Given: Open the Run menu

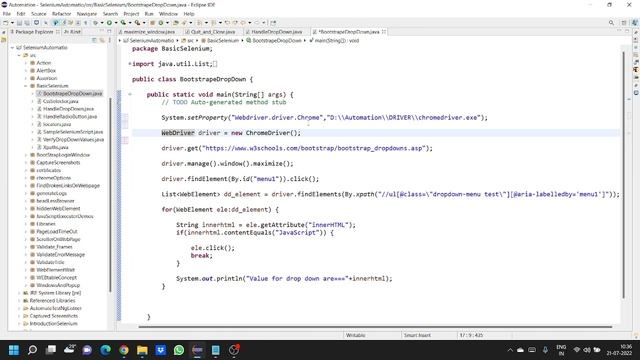Looking at the screenshot, I should pyautogui.click(x=149, y=14).
